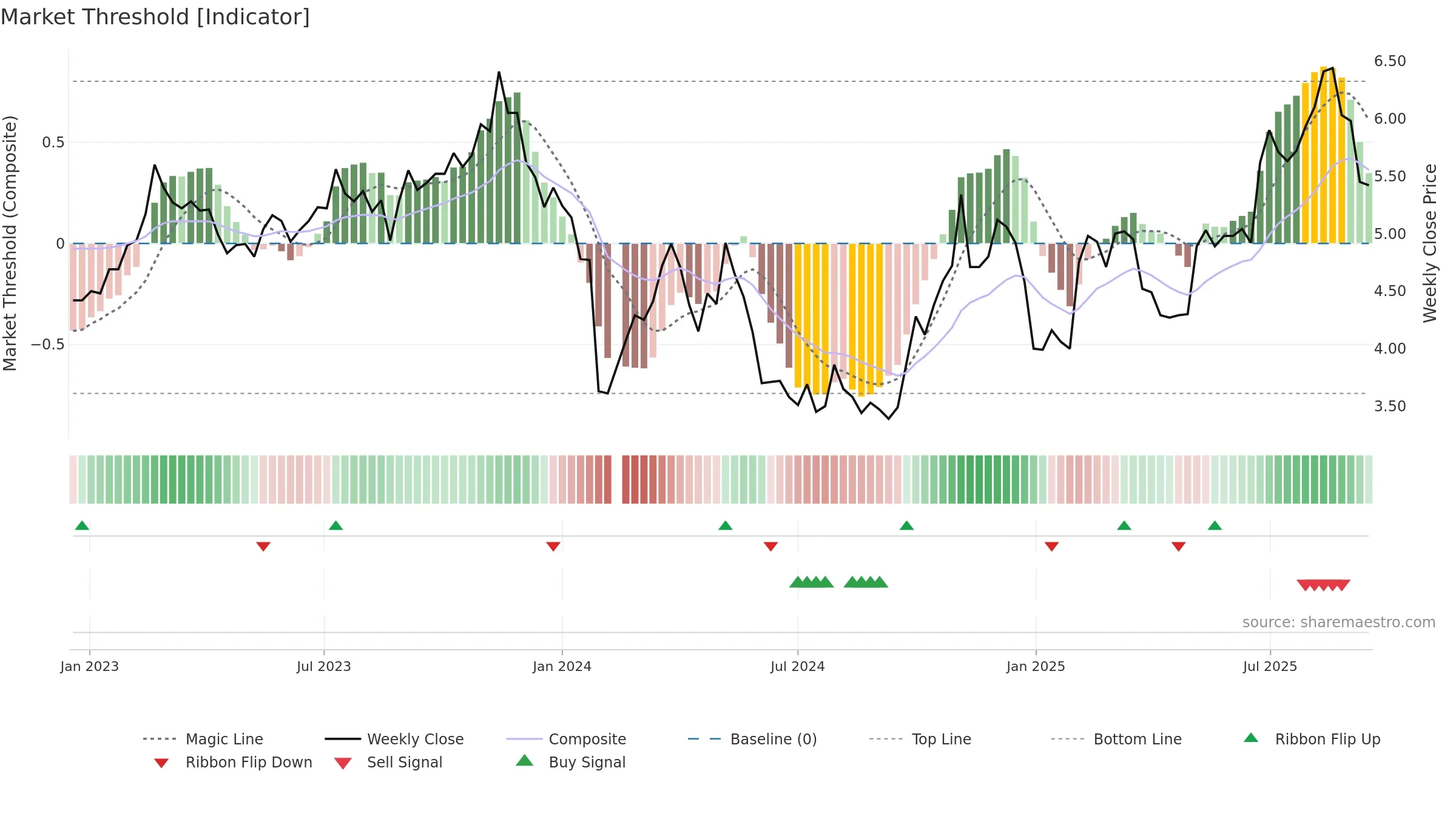Click the Jan 2023 x-axis label
This screenshot has height=819, width=1456.
coord(90,666)
